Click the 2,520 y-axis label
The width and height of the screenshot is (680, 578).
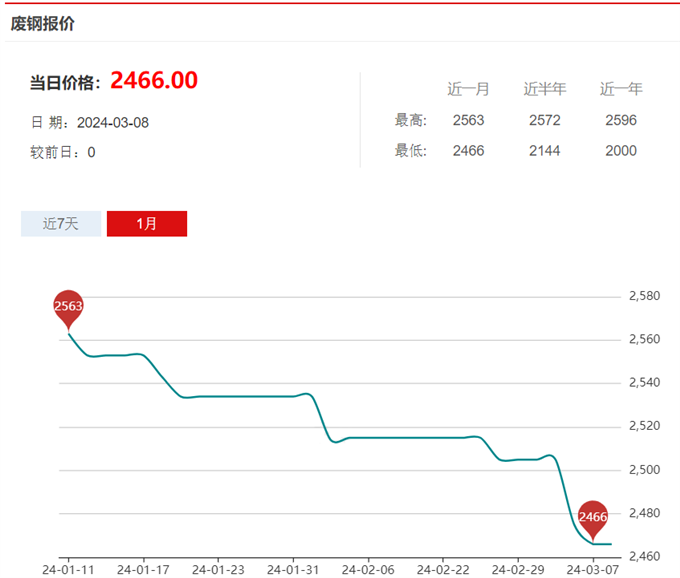[x=644, y=426]
